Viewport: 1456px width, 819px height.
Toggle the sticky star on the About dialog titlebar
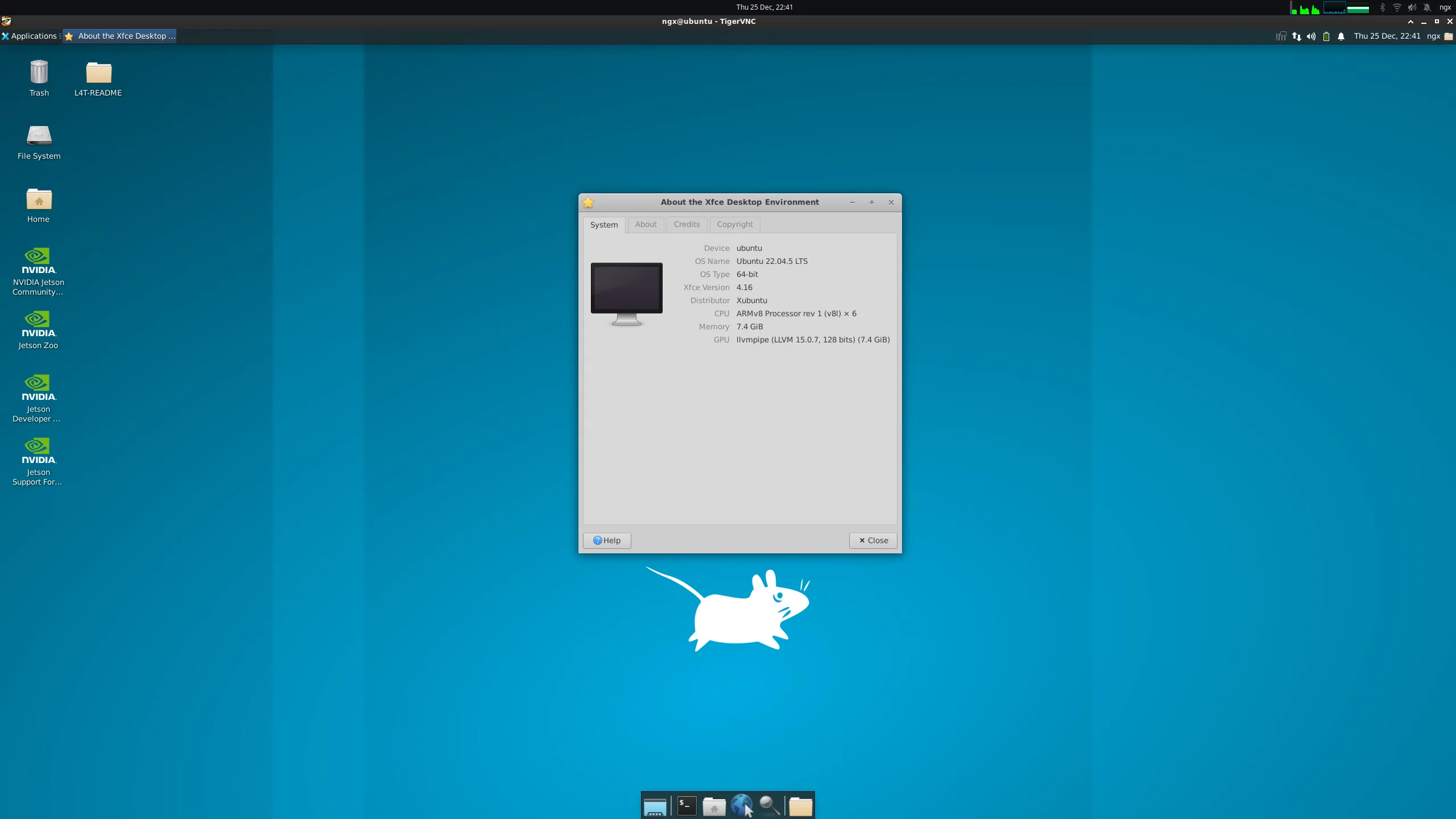(589, 202)
